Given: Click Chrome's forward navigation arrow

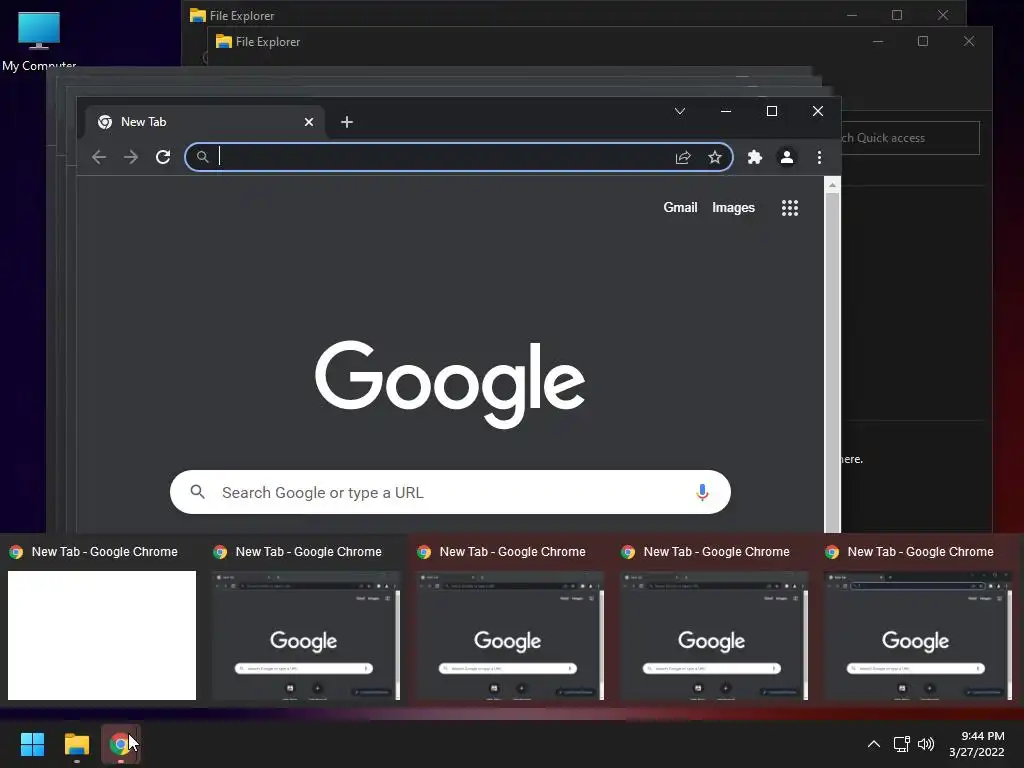Looking at the screenshot, I should [x=131, y=157].
